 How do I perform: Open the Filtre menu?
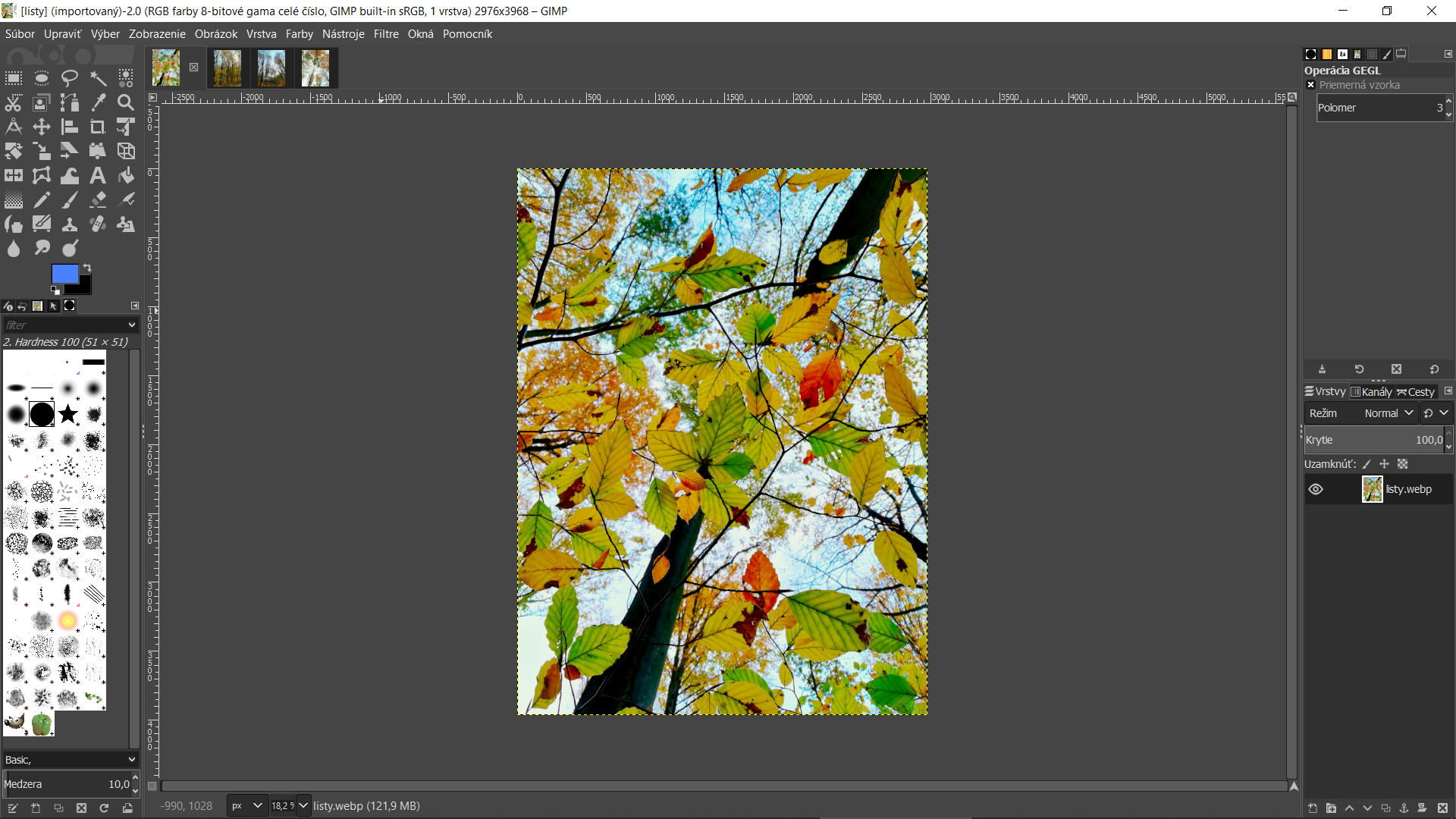[x=386, y=34]
